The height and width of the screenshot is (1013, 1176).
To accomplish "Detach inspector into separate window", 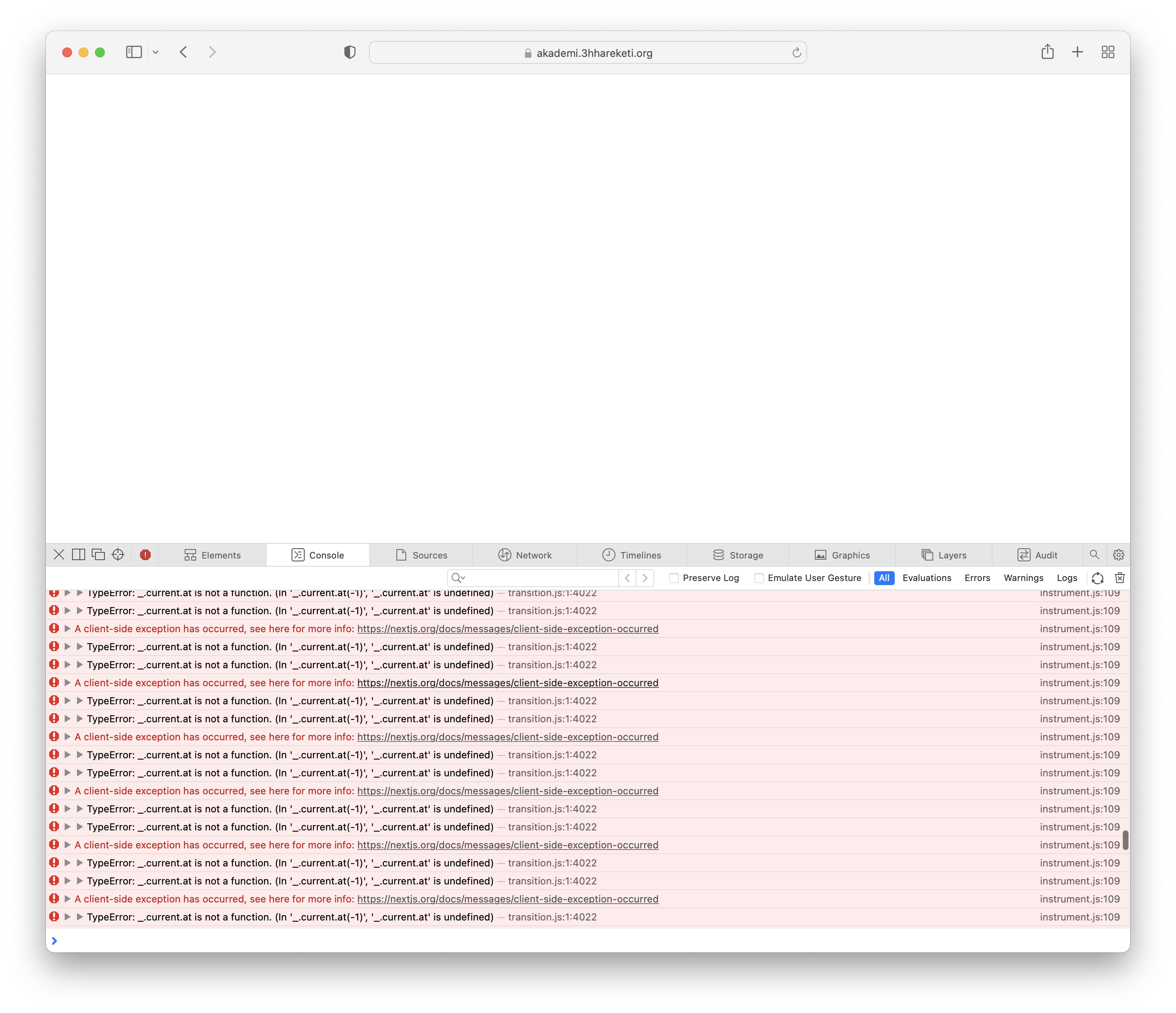I will (x=98, y=554).
